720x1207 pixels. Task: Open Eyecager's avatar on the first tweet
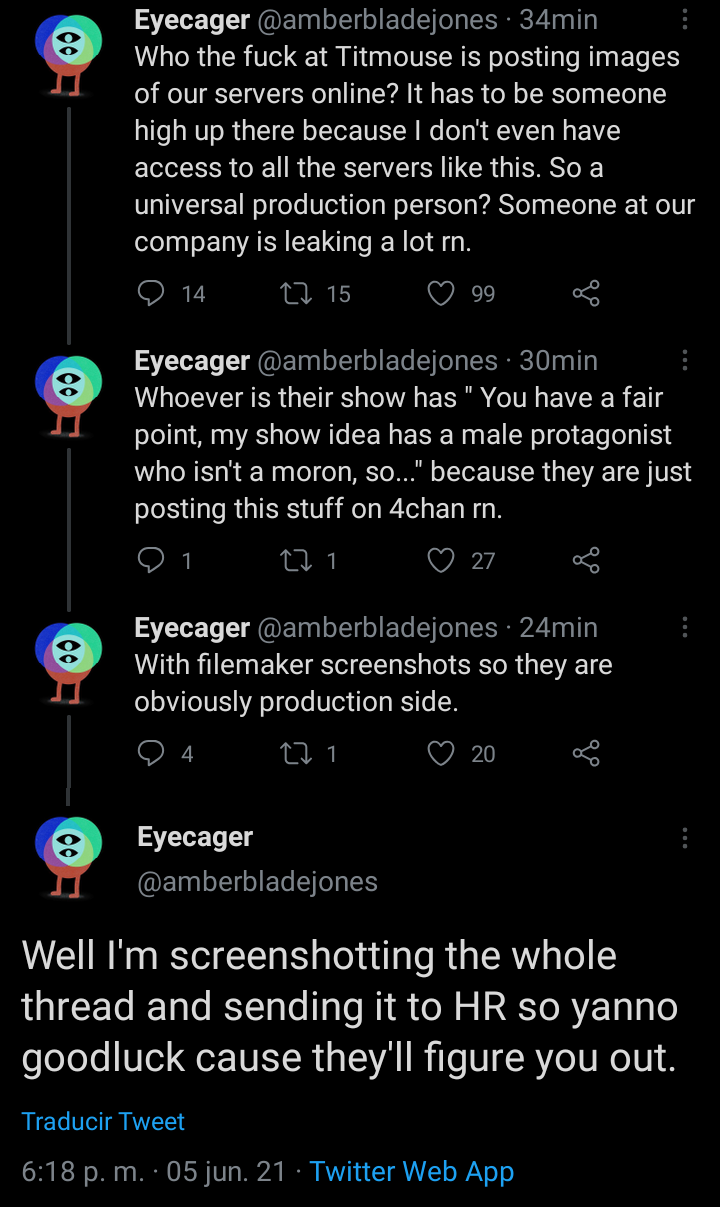(68, 48)
